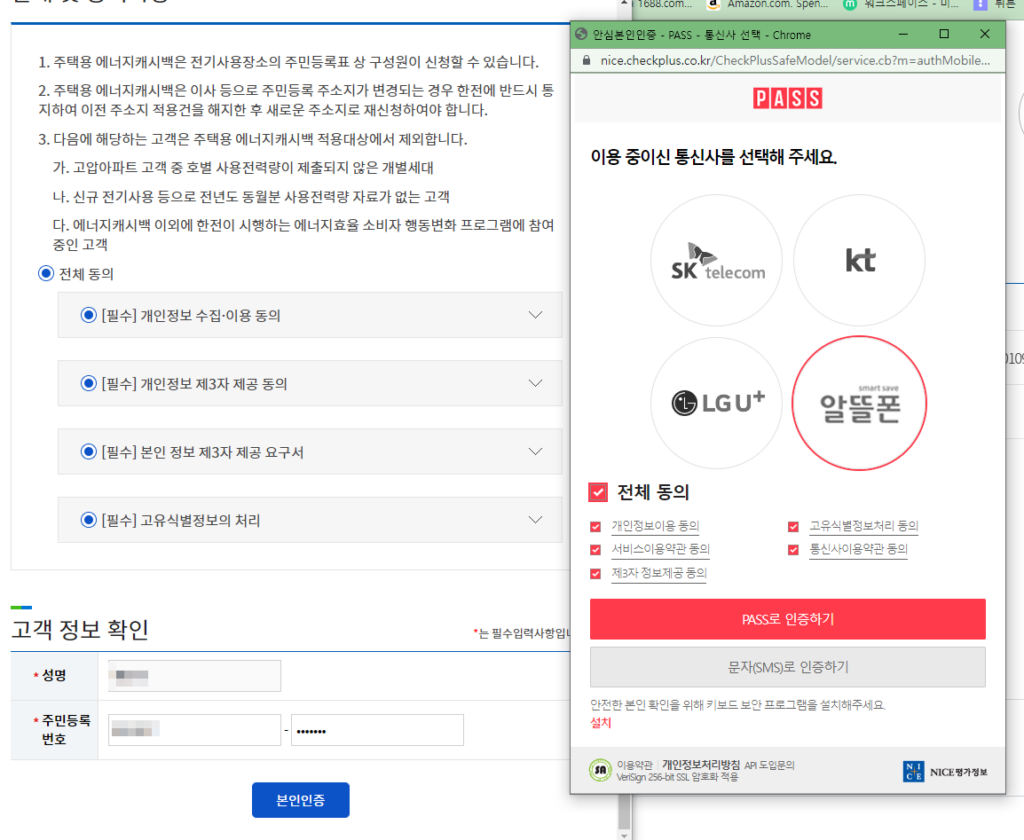The image size is (1024, 840).
Task: Click the SA security seal icon
Action: (600, 770)
